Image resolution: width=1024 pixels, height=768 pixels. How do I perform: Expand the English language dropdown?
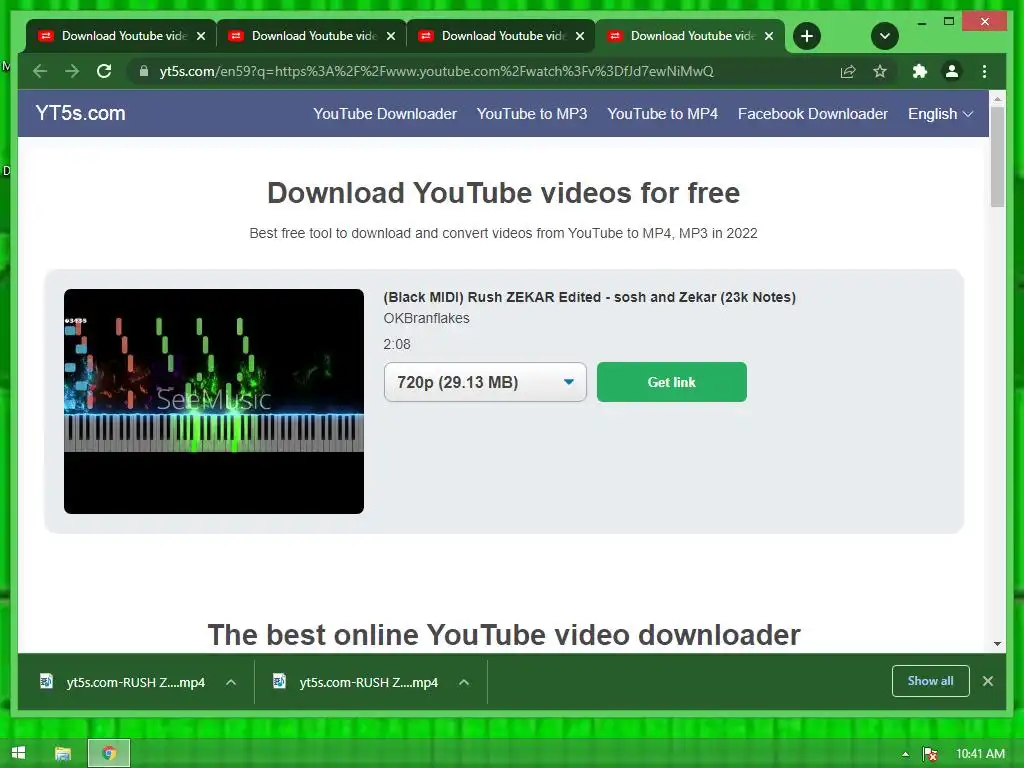point(940,114)
